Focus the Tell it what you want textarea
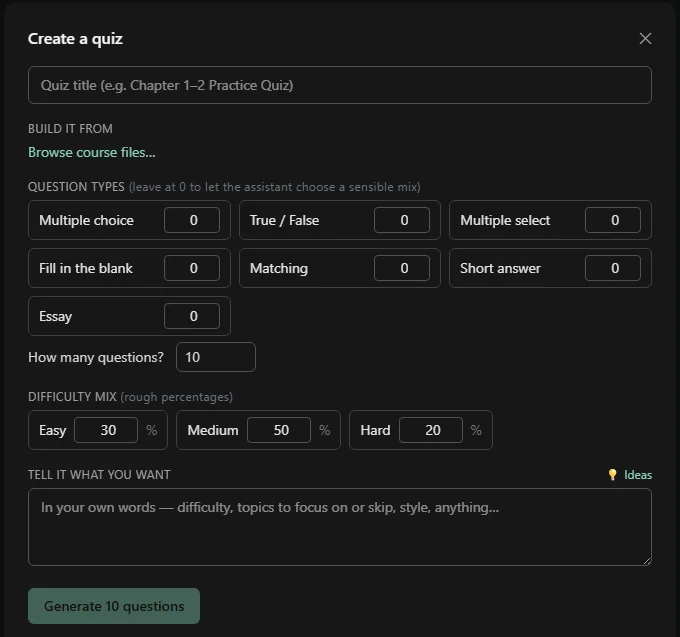680x637 pixels. (340, 527)
